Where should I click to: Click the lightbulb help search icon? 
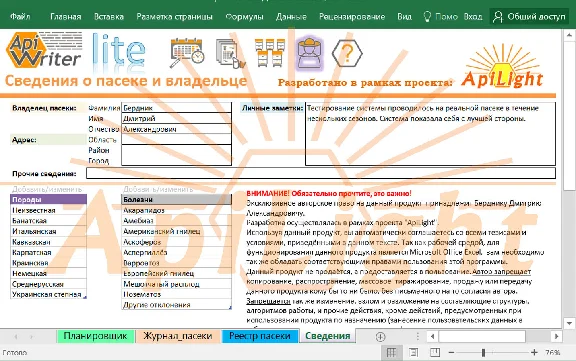[x=427, y=17]
